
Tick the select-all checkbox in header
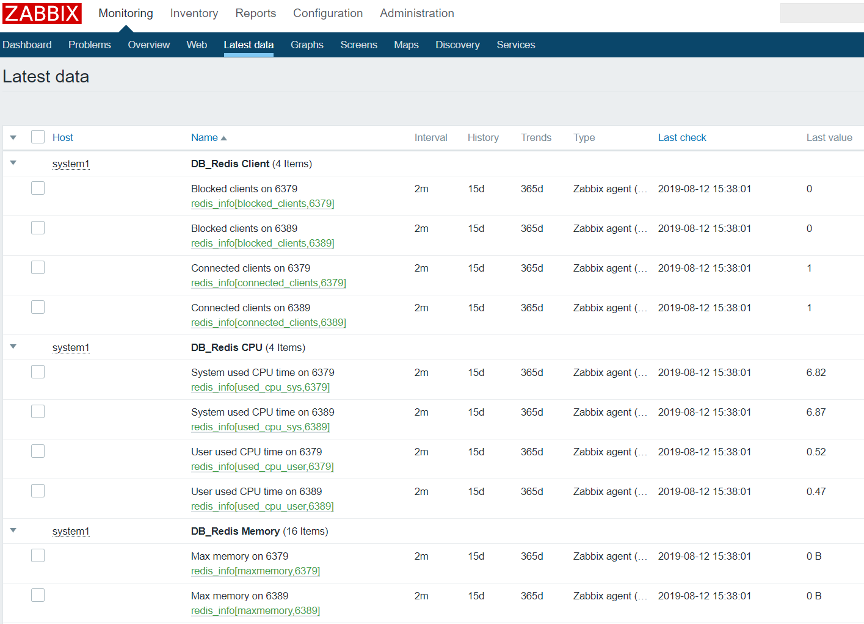38,137
